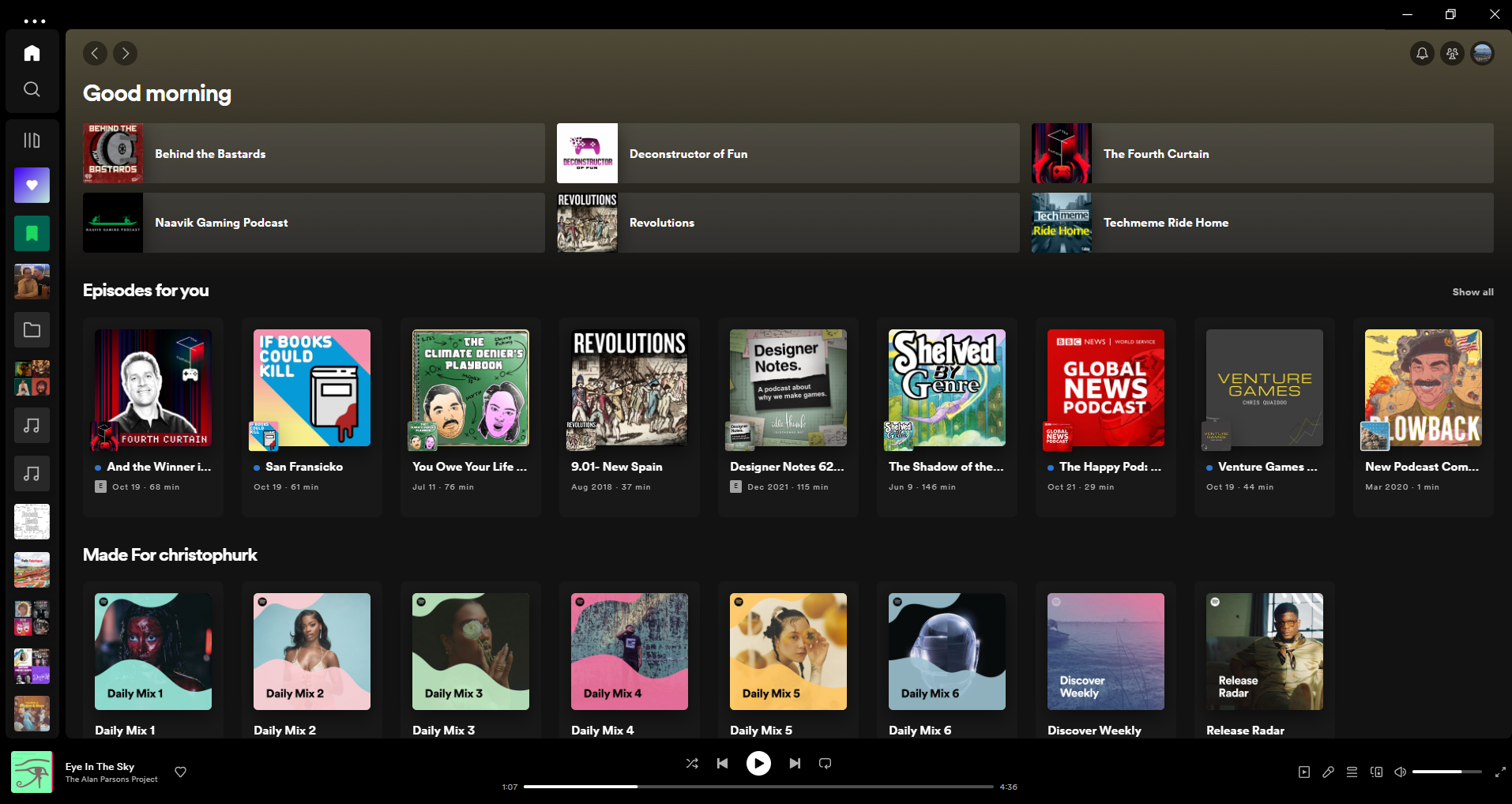Open Daily Mix 5 playlist
Screen dimensions: 1512x804
[x=788, y=660]
